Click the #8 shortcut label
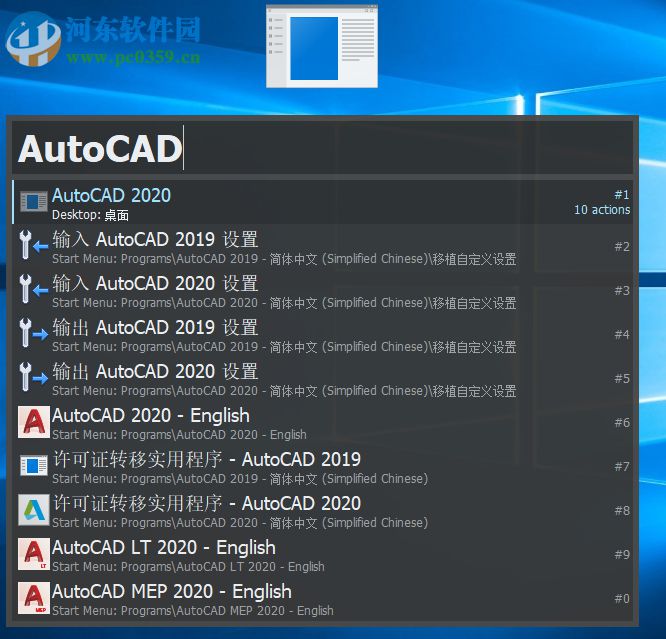666x639 pixels. 622,511
